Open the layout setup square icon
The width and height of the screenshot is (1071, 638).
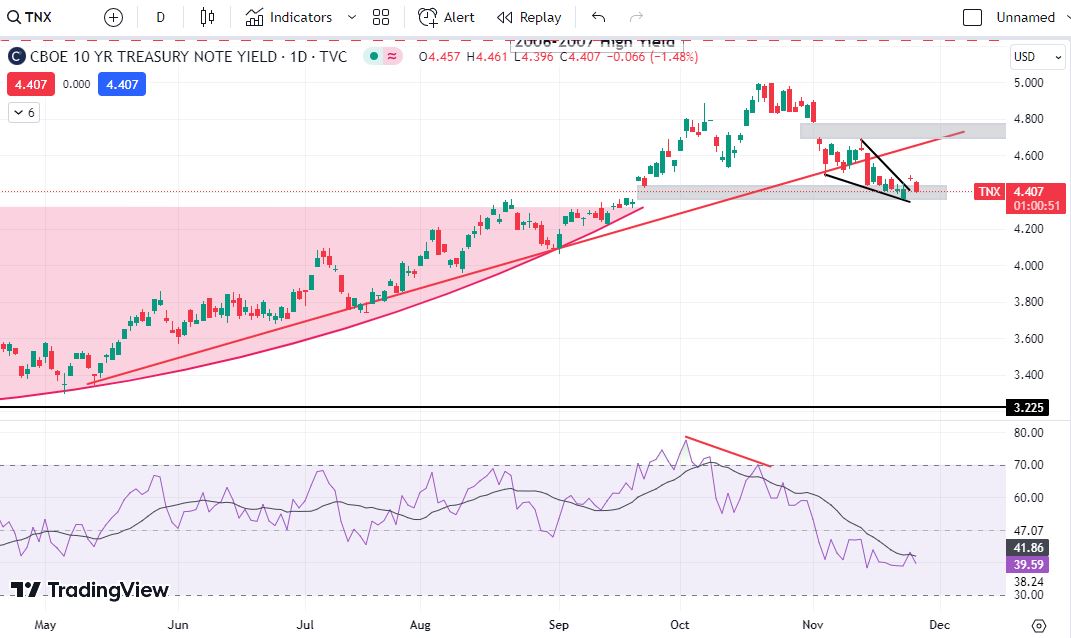tap(972, 17)
